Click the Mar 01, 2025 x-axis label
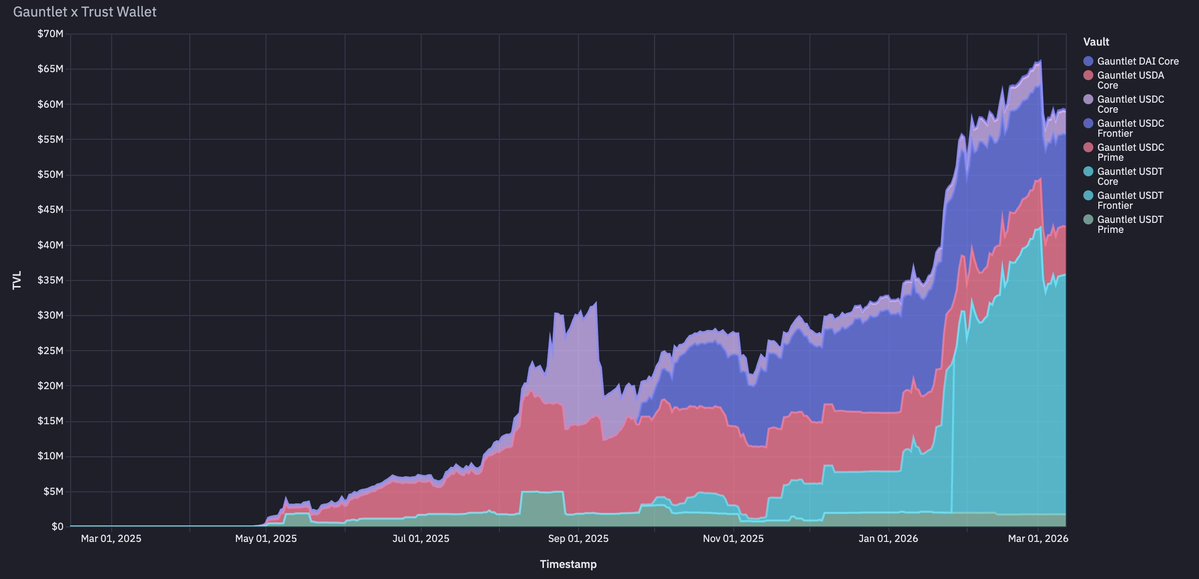1199x579 pixels. point(111,539)
